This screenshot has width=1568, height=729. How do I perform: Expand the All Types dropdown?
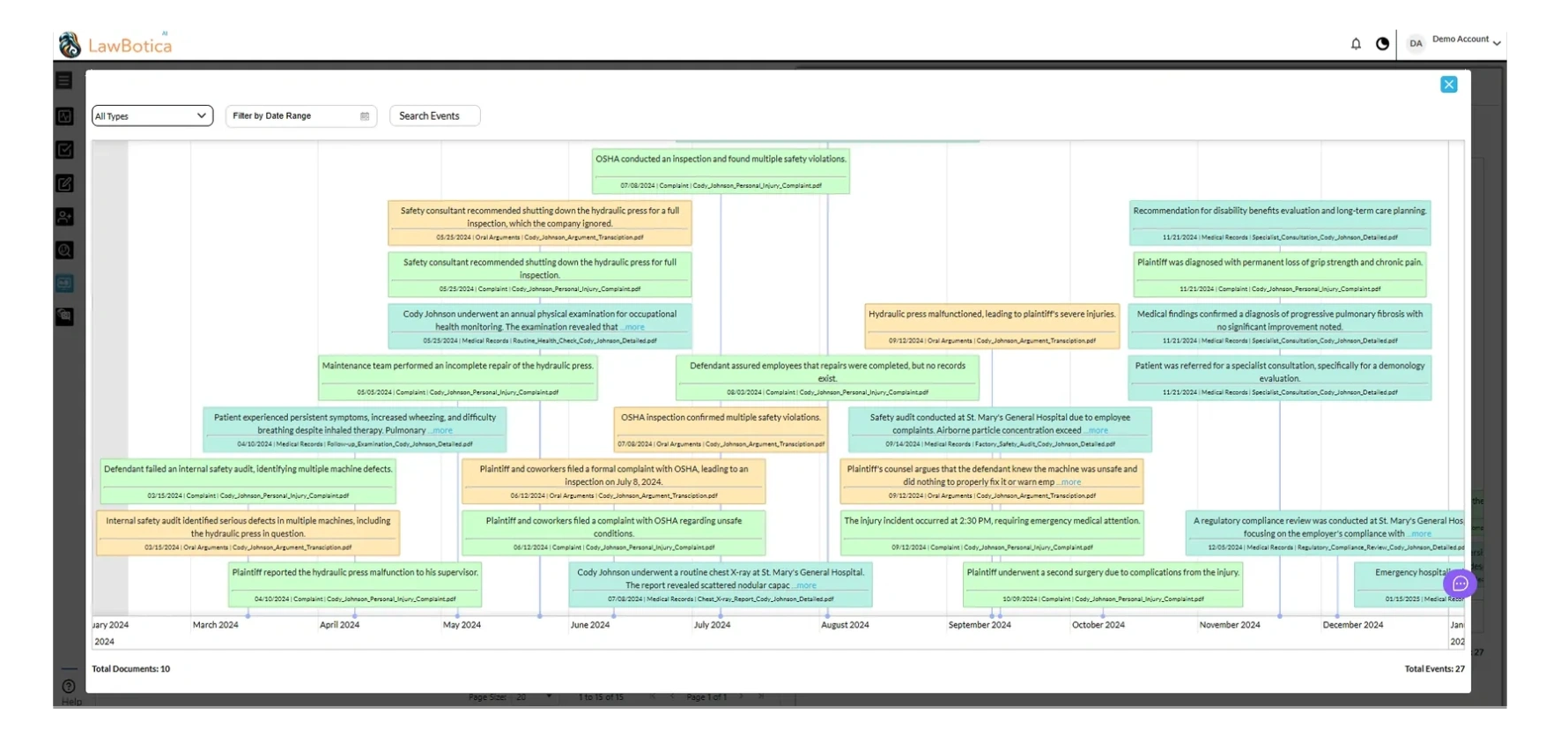tap(152, 116)
